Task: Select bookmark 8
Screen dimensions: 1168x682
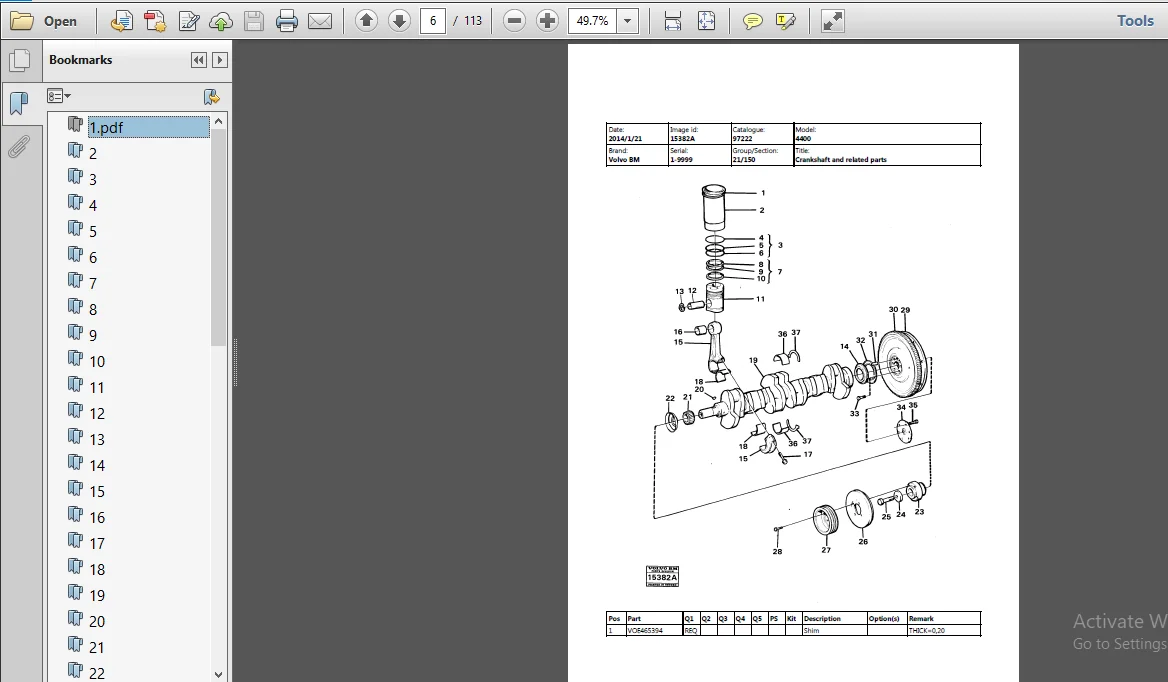Action: (93, 310)
